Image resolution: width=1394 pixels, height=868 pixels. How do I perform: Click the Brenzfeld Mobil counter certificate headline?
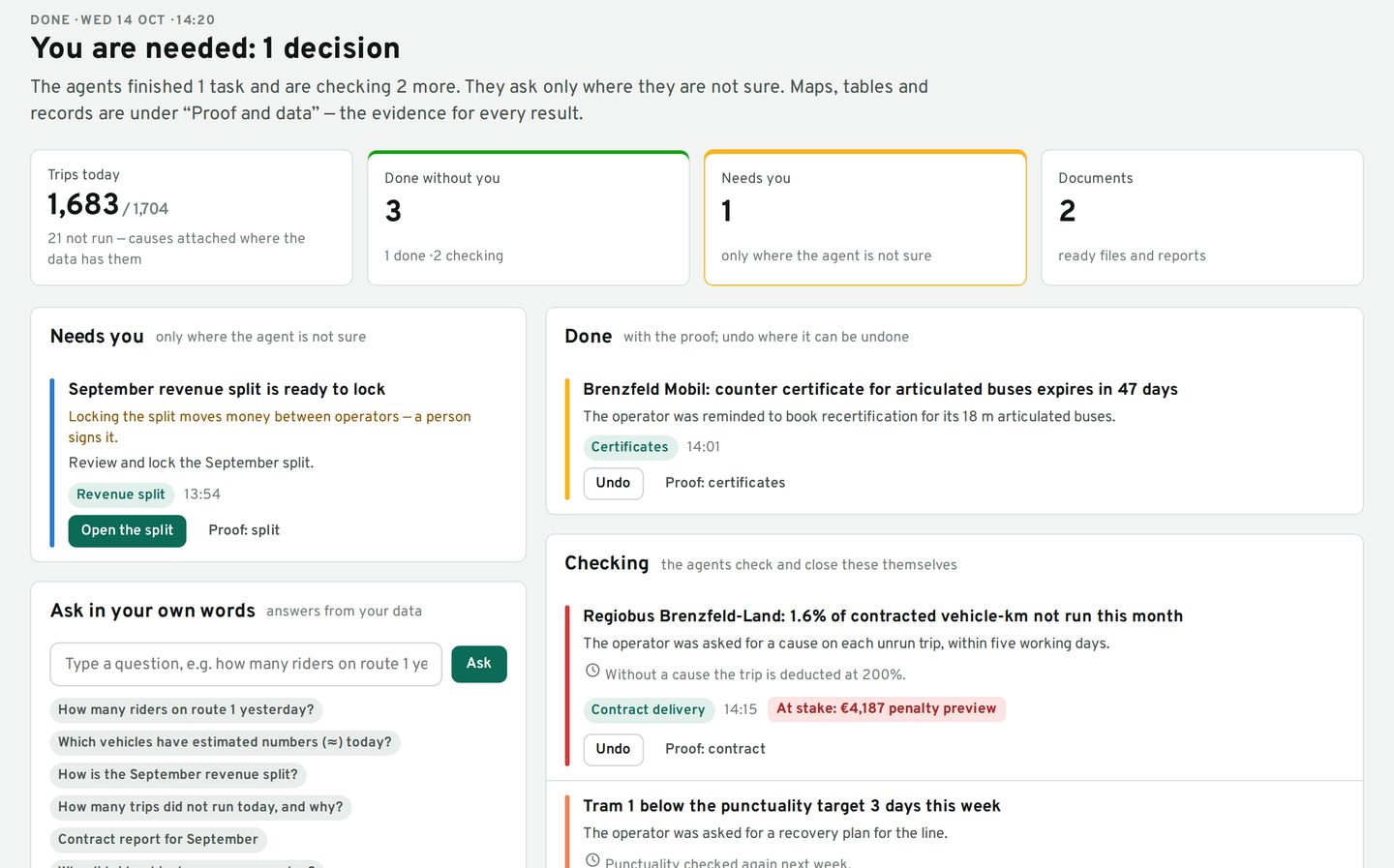(880, 389)
